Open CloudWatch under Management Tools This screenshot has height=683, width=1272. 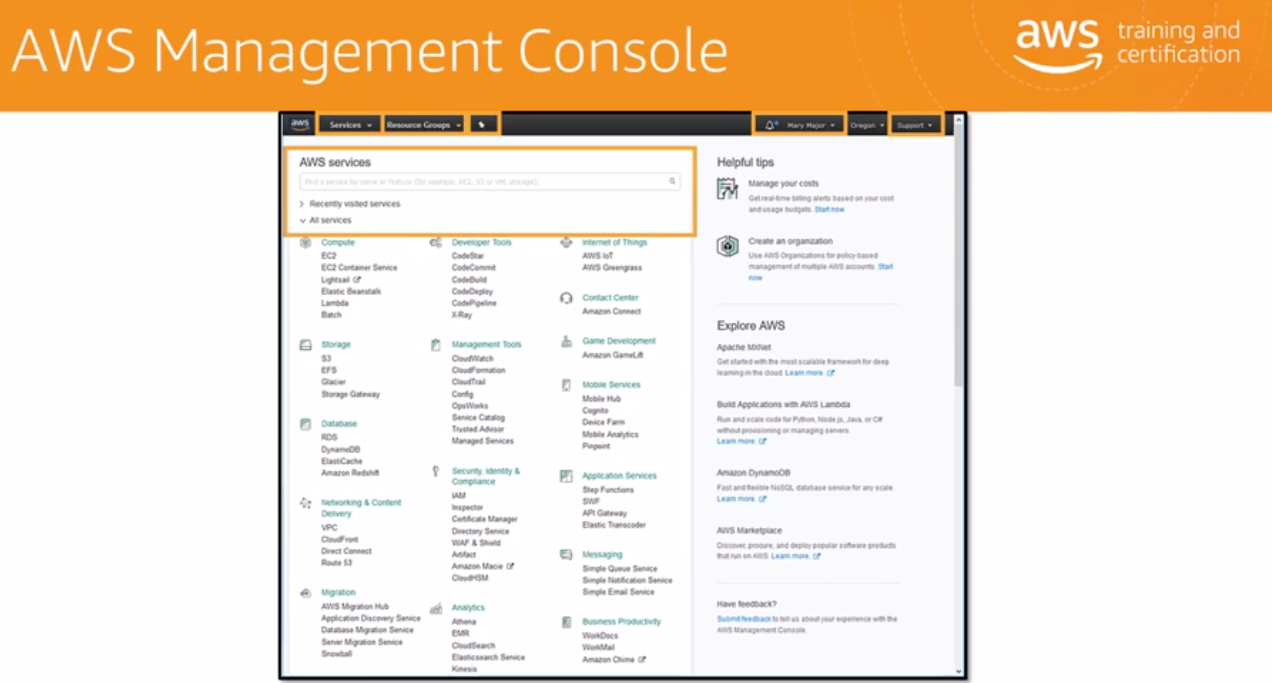click(472, 358)
